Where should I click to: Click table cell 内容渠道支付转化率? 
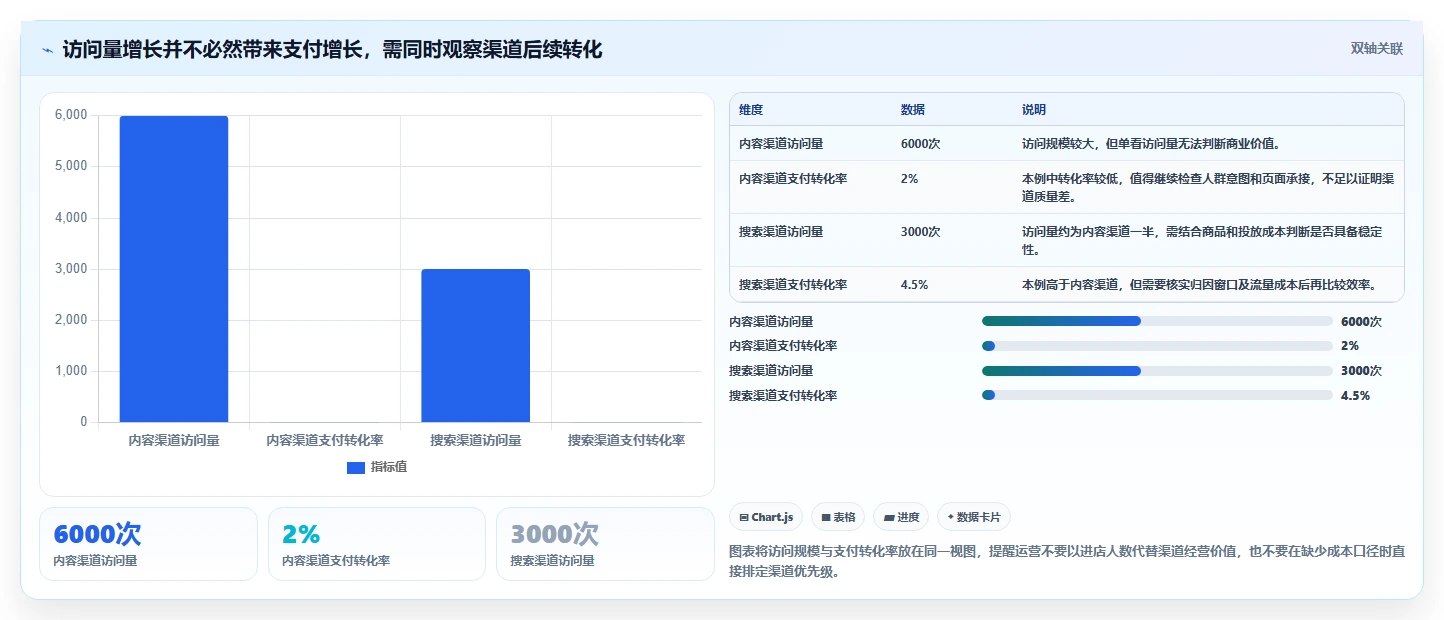pos(793,179)
